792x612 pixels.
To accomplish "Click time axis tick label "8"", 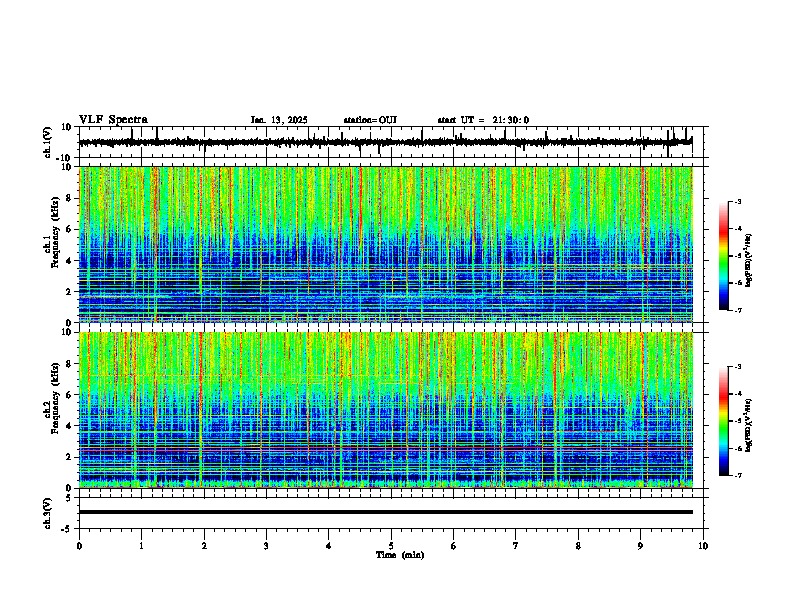I will [x=578, y=546].
